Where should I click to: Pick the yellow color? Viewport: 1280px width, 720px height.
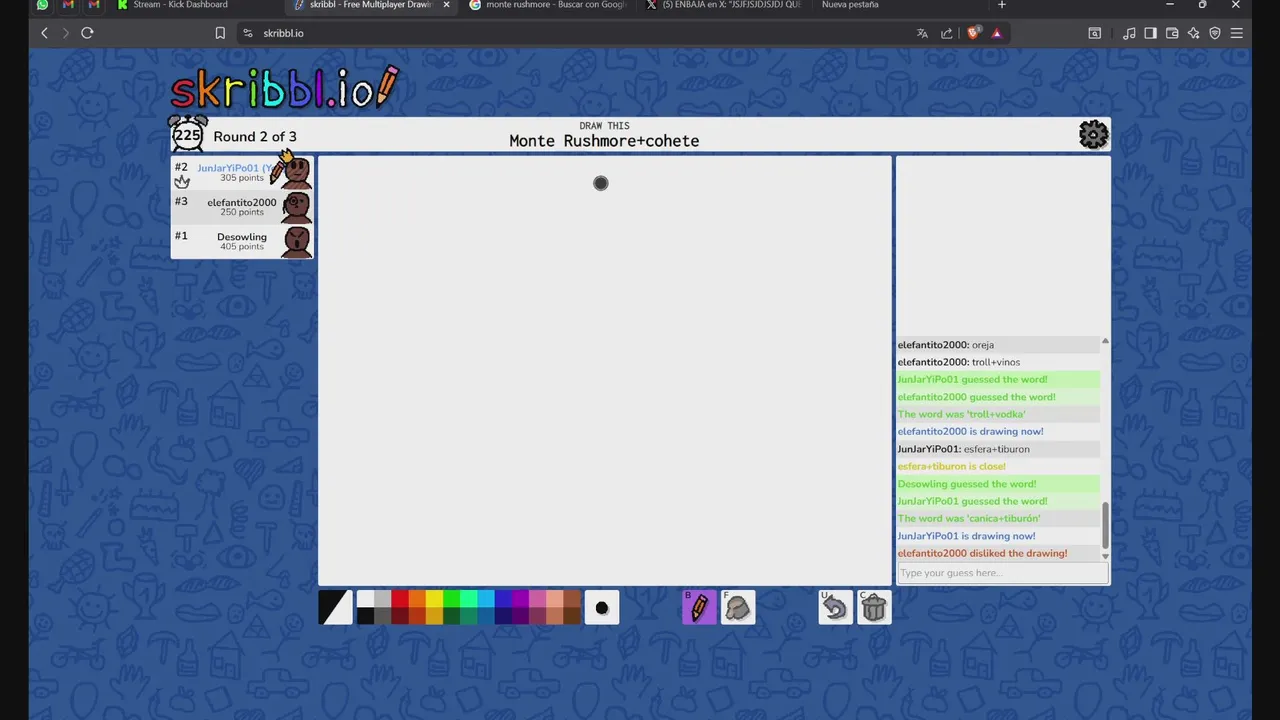tap(434, 599)
